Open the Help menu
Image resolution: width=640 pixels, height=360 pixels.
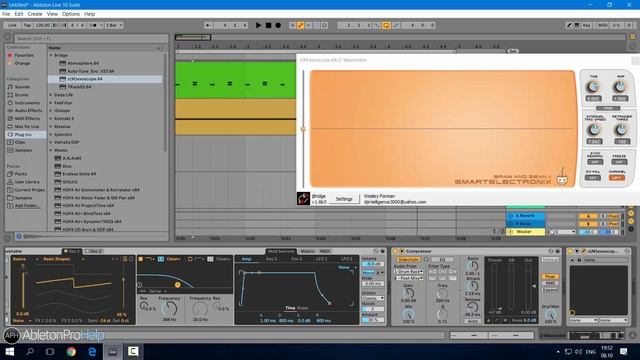tap(89, 14)
